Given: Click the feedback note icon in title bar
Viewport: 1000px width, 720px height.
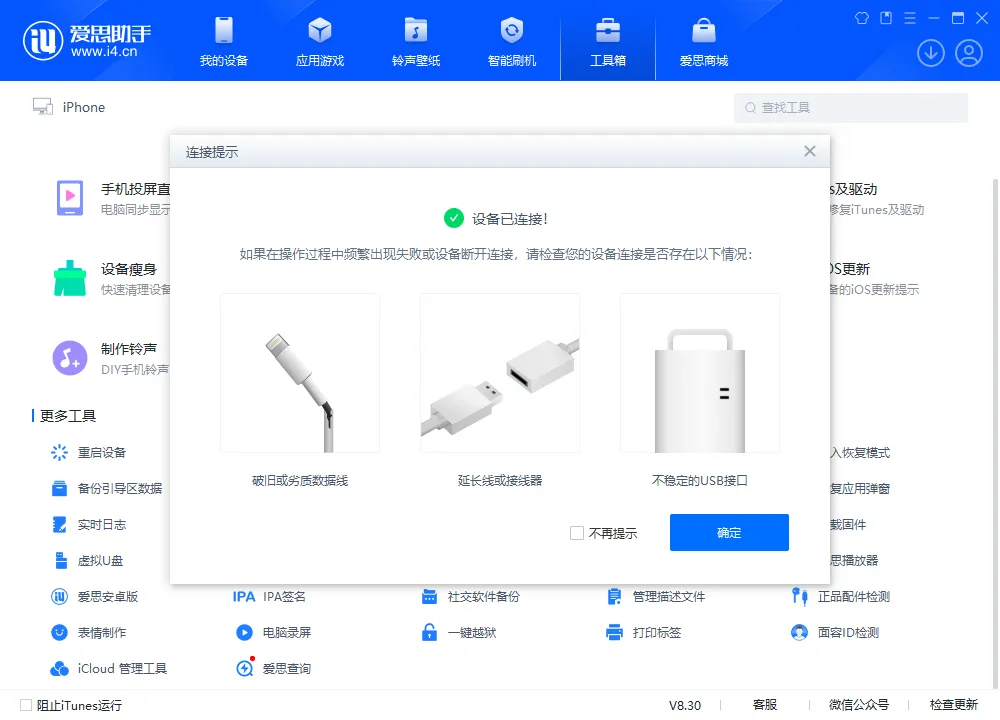Looking at the screenshot, I should pos(886,18).
